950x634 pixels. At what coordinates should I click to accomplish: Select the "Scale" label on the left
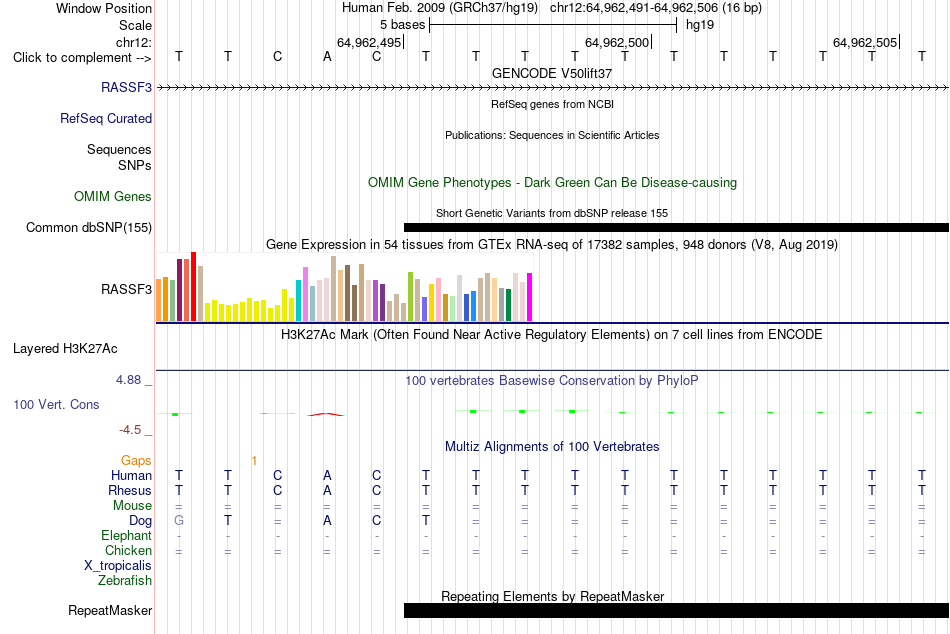[135, 25]
